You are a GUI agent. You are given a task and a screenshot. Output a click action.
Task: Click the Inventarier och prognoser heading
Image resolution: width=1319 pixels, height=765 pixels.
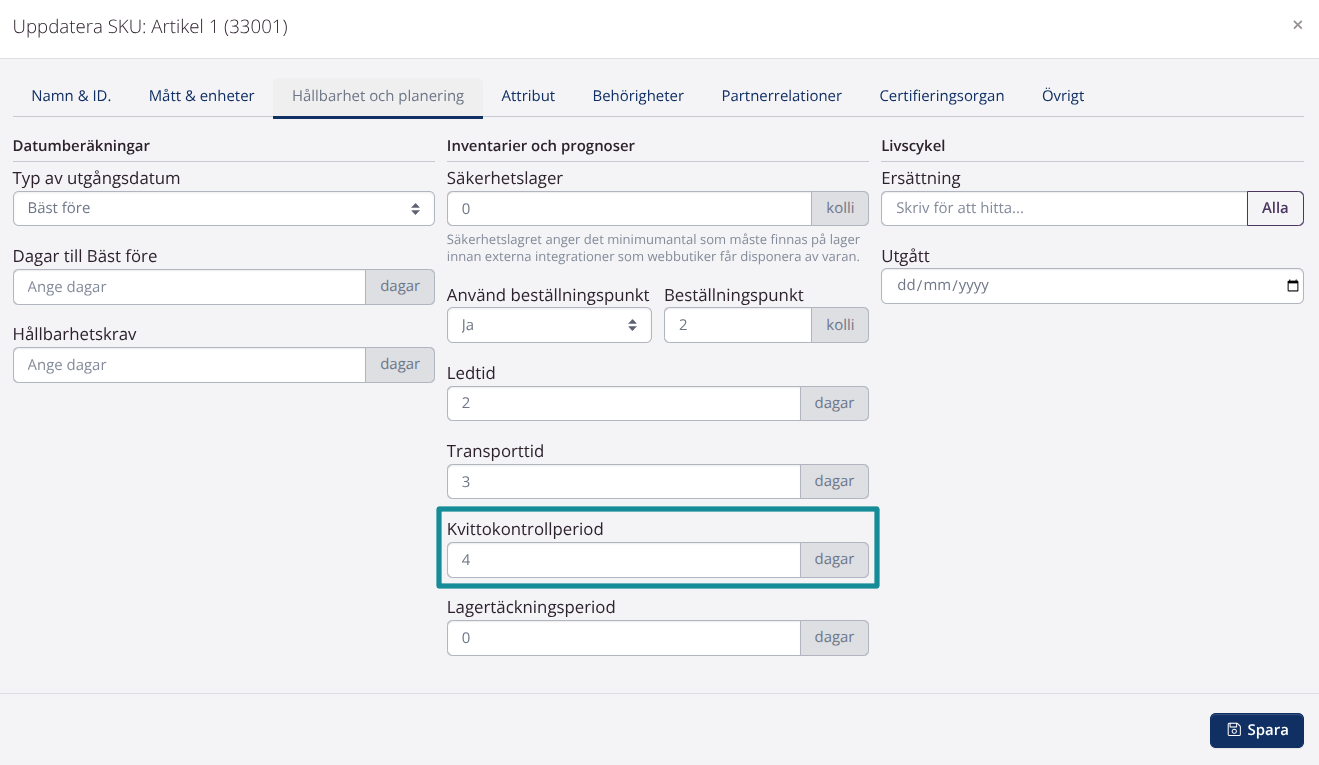pyautogui.click(x=541, y=146)
